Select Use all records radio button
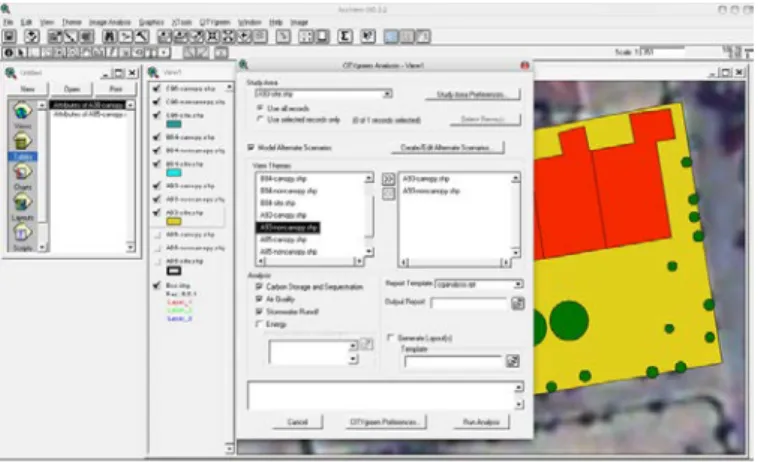758x462 pixels. (x=260, y=108)
